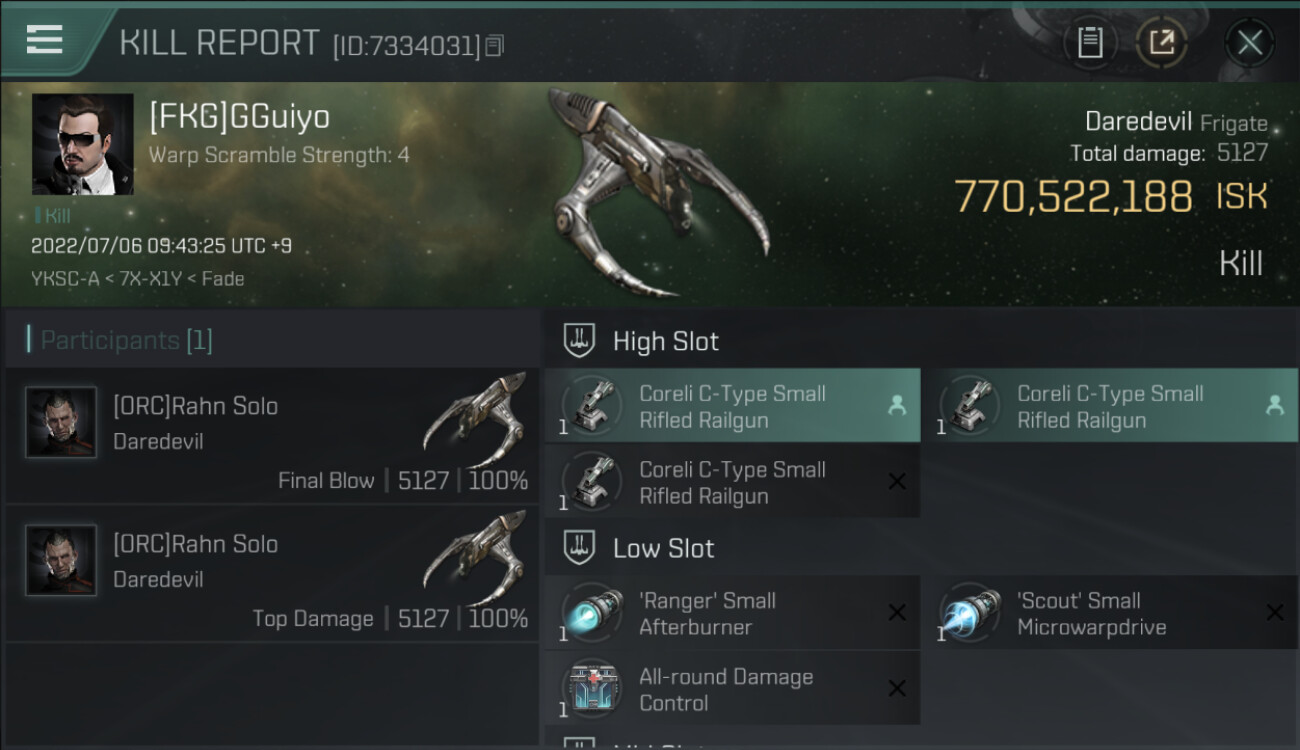Close the kill report window
Viewport: 1300px width, 750px height.
click(x=1249, y=43)
